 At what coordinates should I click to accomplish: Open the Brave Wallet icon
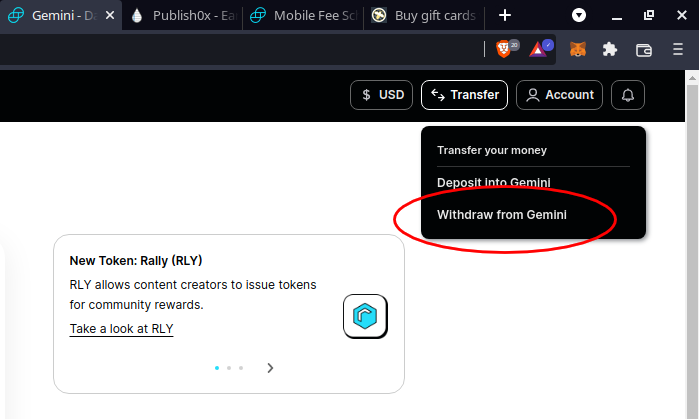click(x=644, y=49)
